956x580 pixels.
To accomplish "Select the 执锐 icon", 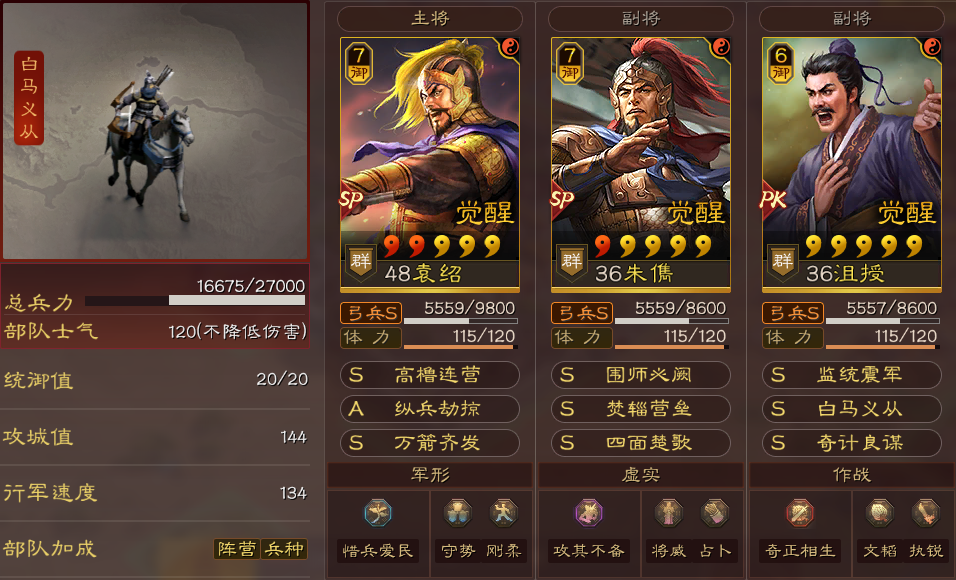I will pyautogui.click(x=926, y=513).
